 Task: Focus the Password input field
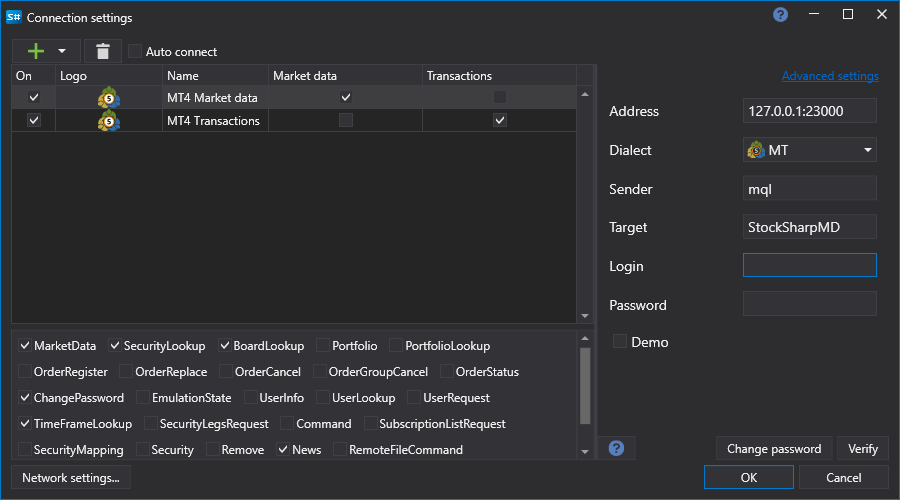click(x=809, y=304)
